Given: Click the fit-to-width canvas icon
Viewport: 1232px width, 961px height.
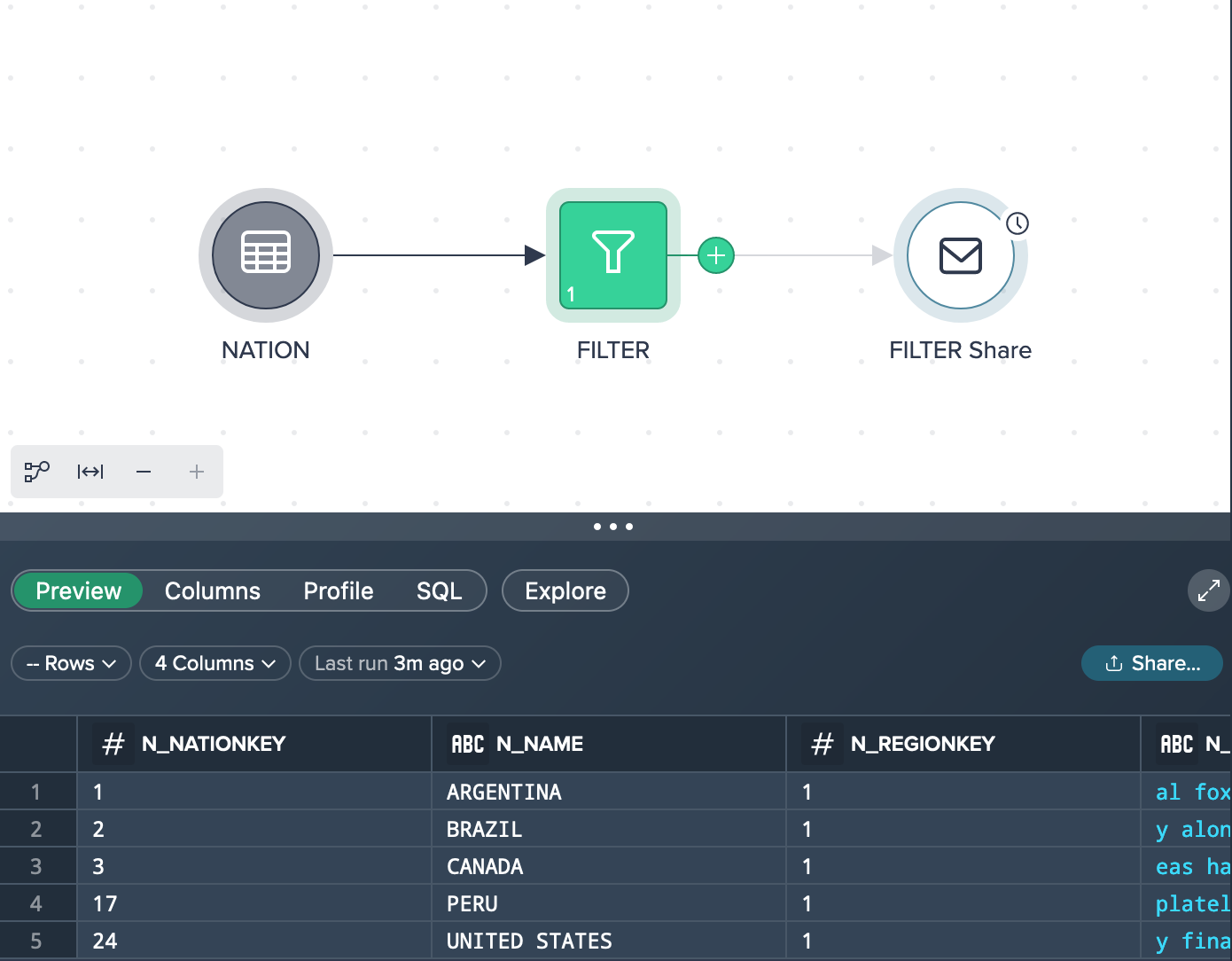Looking at the screenshot, I should point(90,472).
